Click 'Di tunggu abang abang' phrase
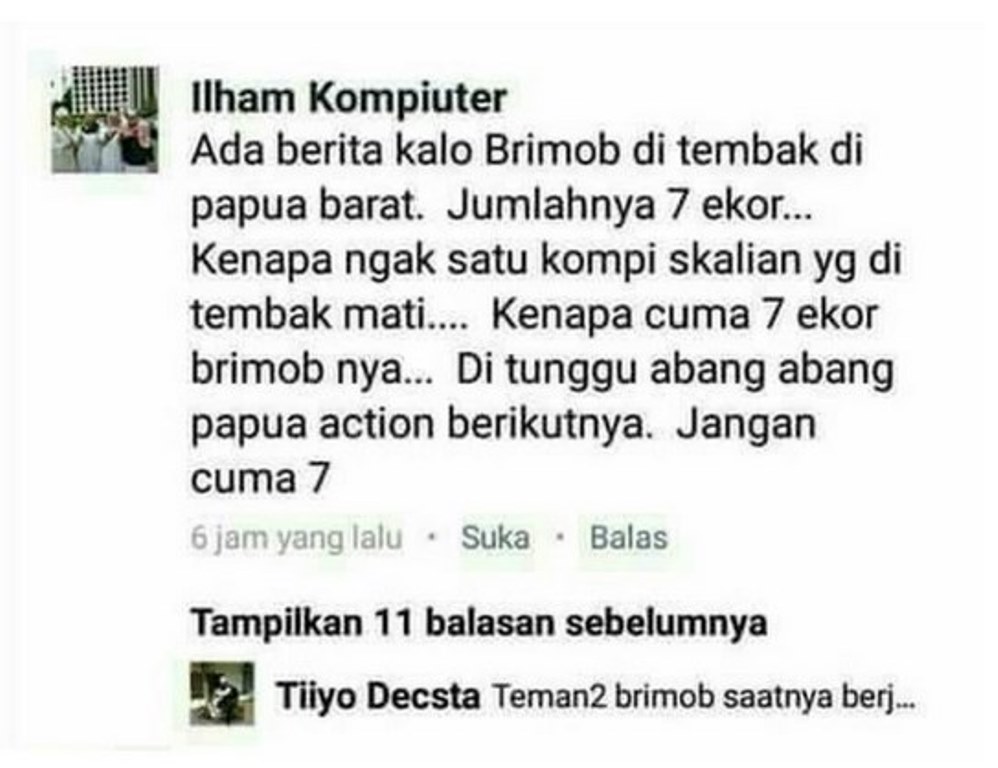The height and width of the screenshot is (768, 998). [x=675, y=370]
